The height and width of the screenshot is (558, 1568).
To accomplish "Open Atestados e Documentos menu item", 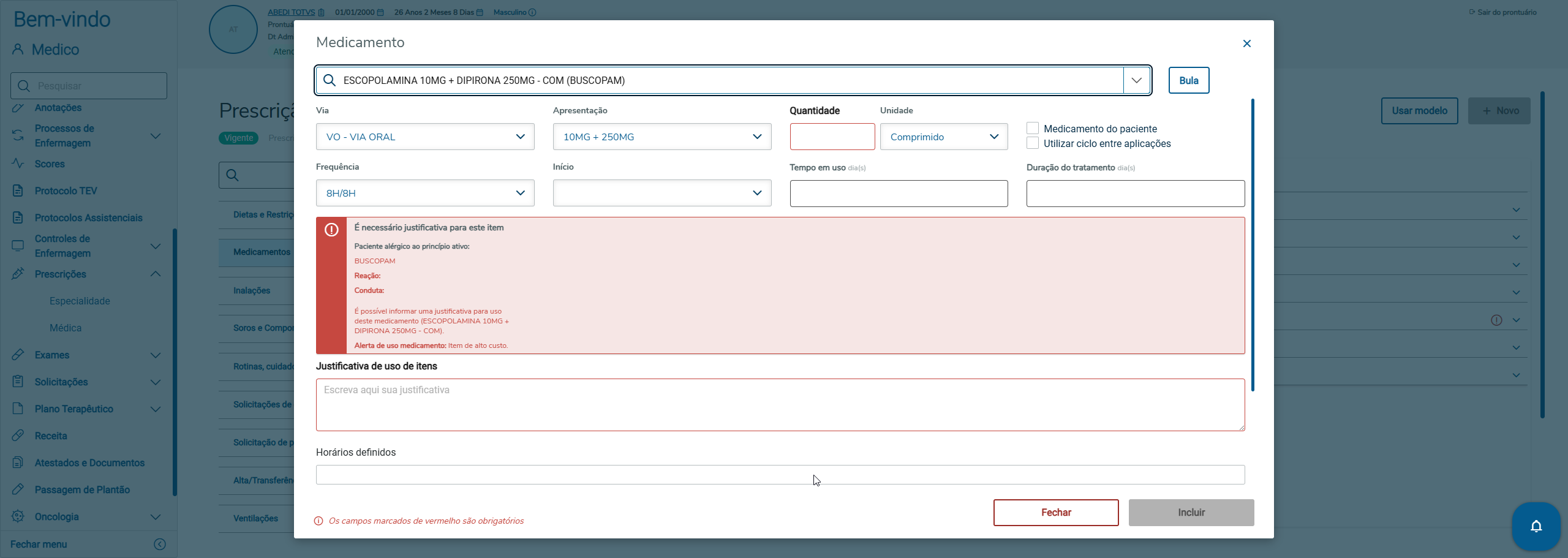I will 89,462.
